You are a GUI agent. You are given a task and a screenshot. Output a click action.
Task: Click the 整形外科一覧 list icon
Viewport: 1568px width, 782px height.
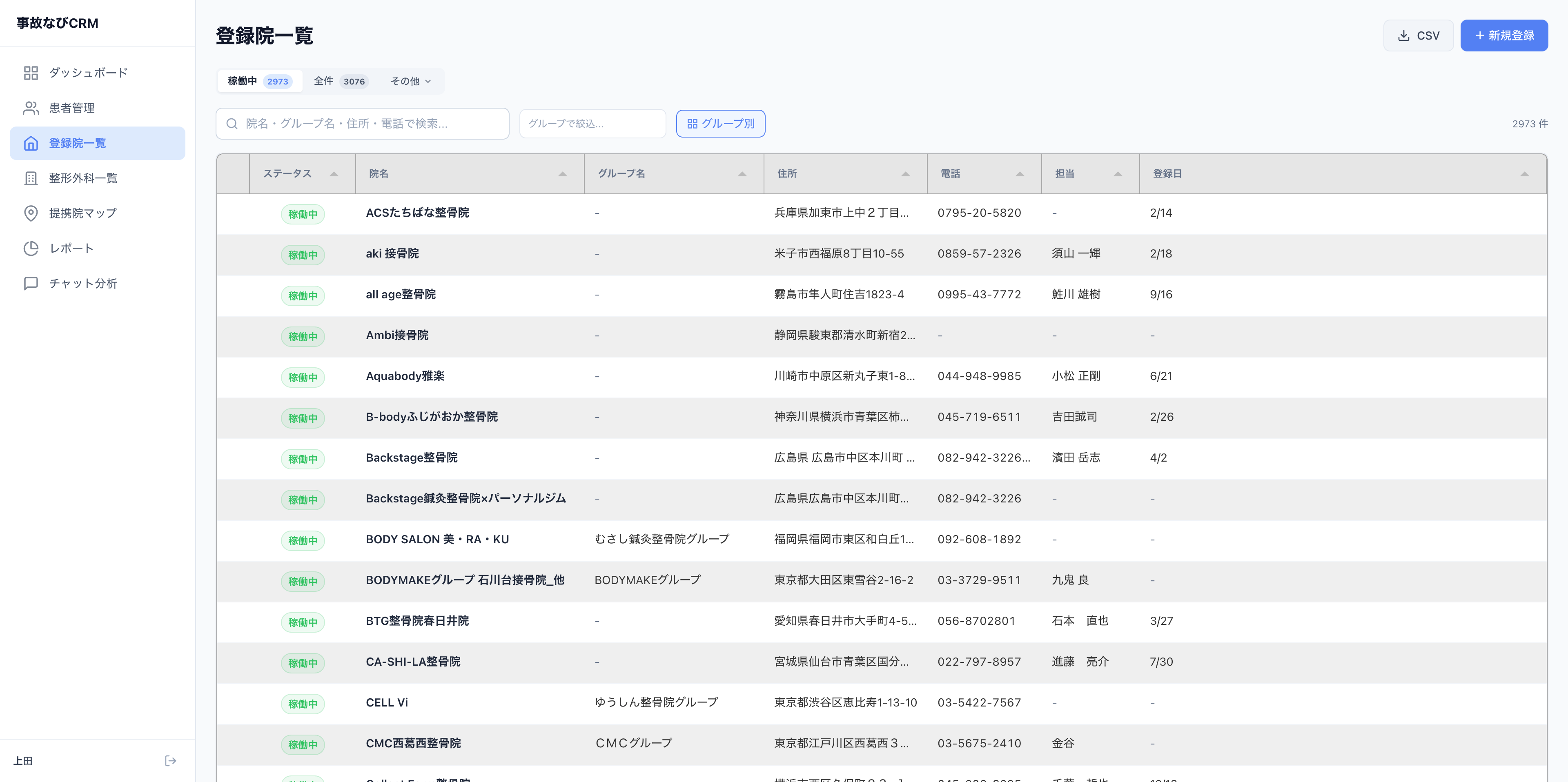coord(31,178)
